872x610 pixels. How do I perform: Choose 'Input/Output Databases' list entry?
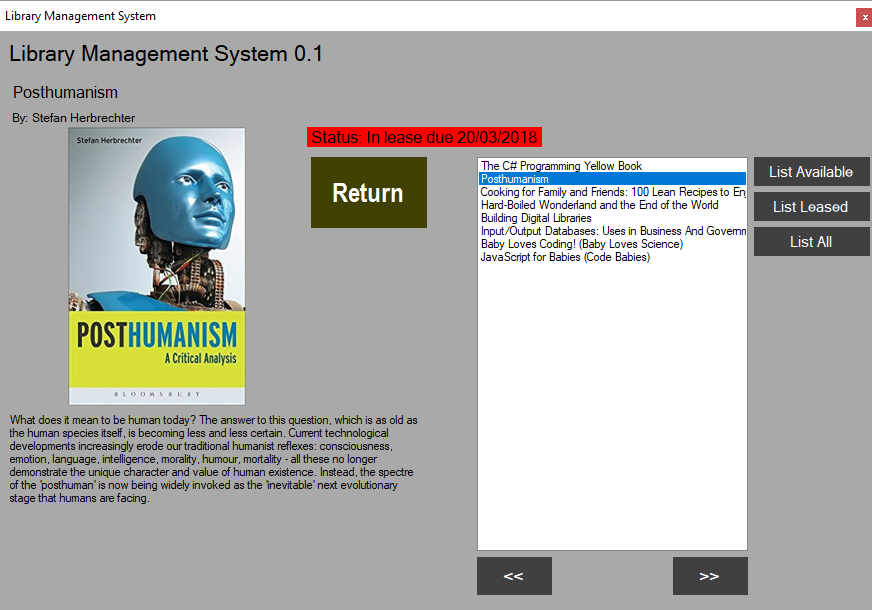pyautogui.click(x=612, y=231)
